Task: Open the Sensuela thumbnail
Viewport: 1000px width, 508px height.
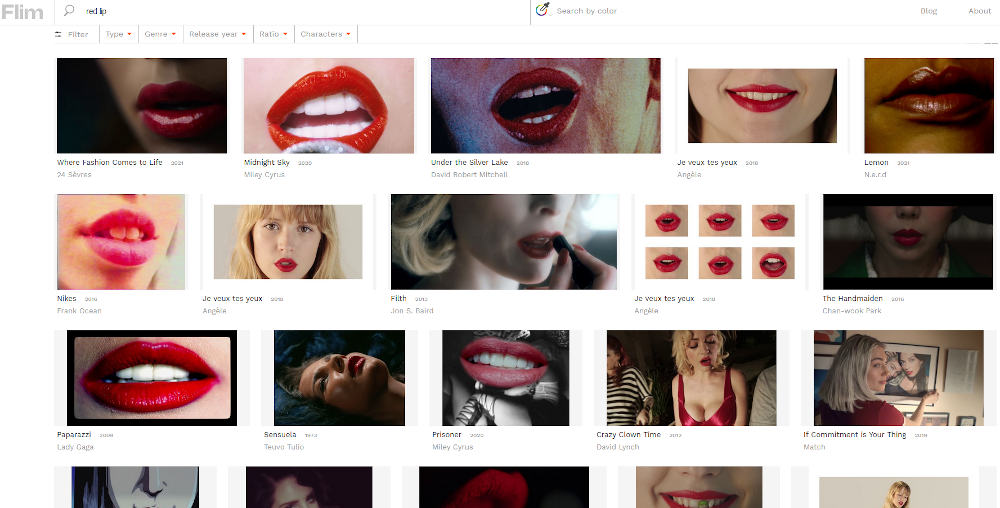Action: coord(339,378)
